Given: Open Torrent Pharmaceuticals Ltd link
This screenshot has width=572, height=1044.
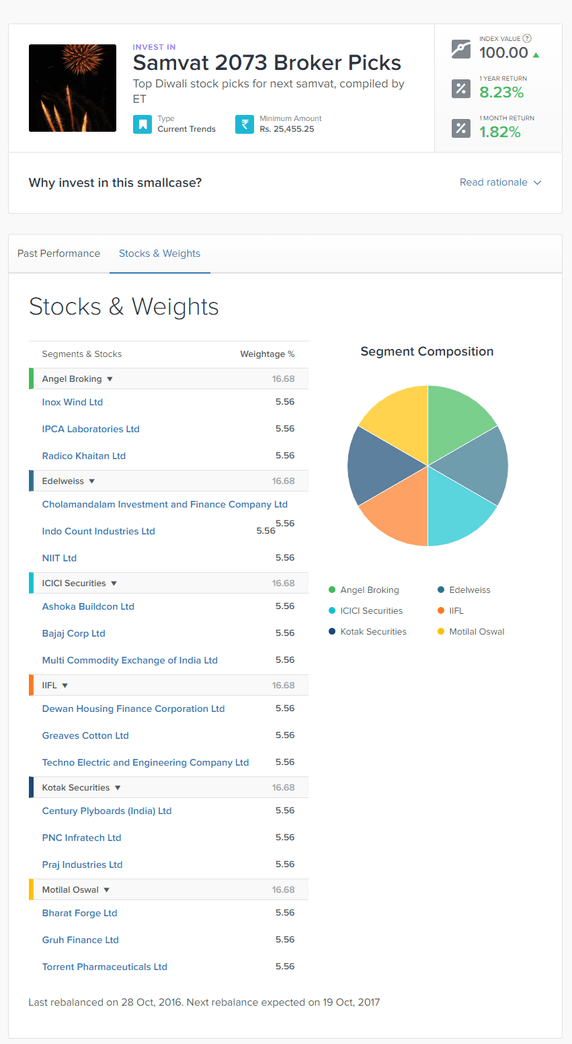Looking at the screenshot, I should (x=105, y=967).
